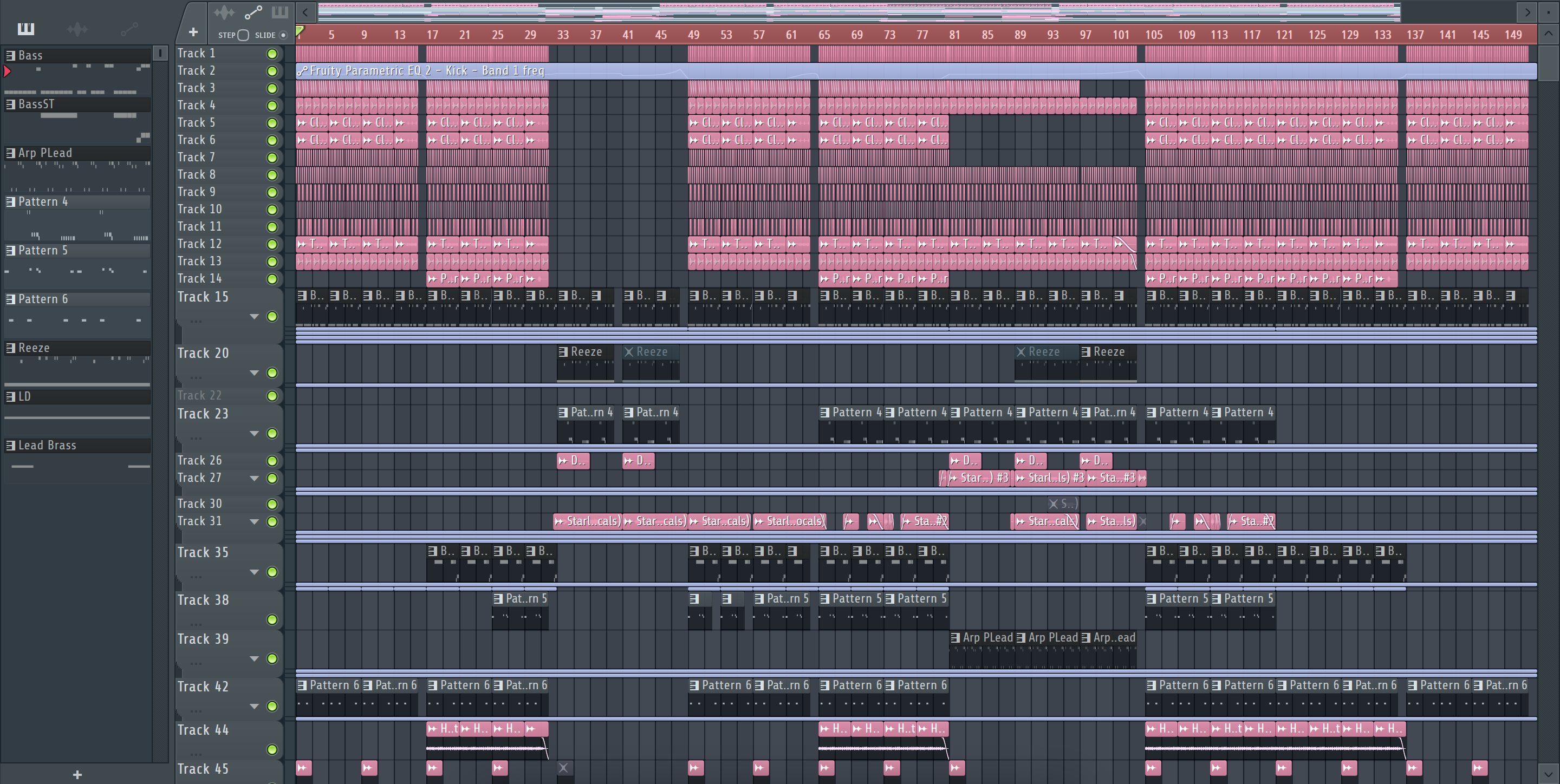Collapse Track 15 group arrow
Image resolution: width=1560 pixels, height=784 pixels.
tap(255, 317)
